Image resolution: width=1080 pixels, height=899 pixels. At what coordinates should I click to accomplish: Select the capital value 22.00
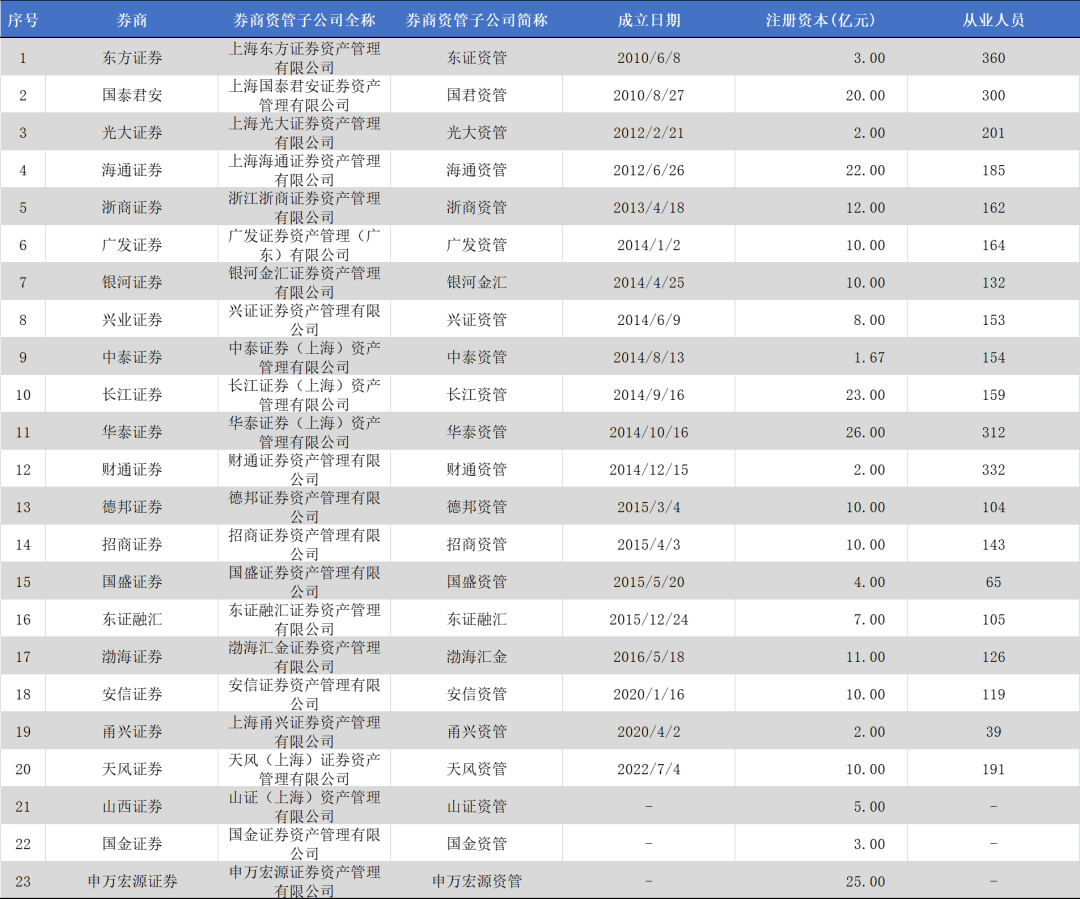(866, 170)
